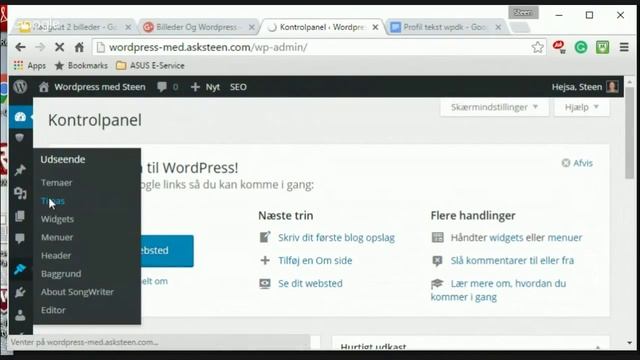Open Bookmarks folder in bookmarks bar
Screen dimensions: 640x360
(x=81, y=65)
